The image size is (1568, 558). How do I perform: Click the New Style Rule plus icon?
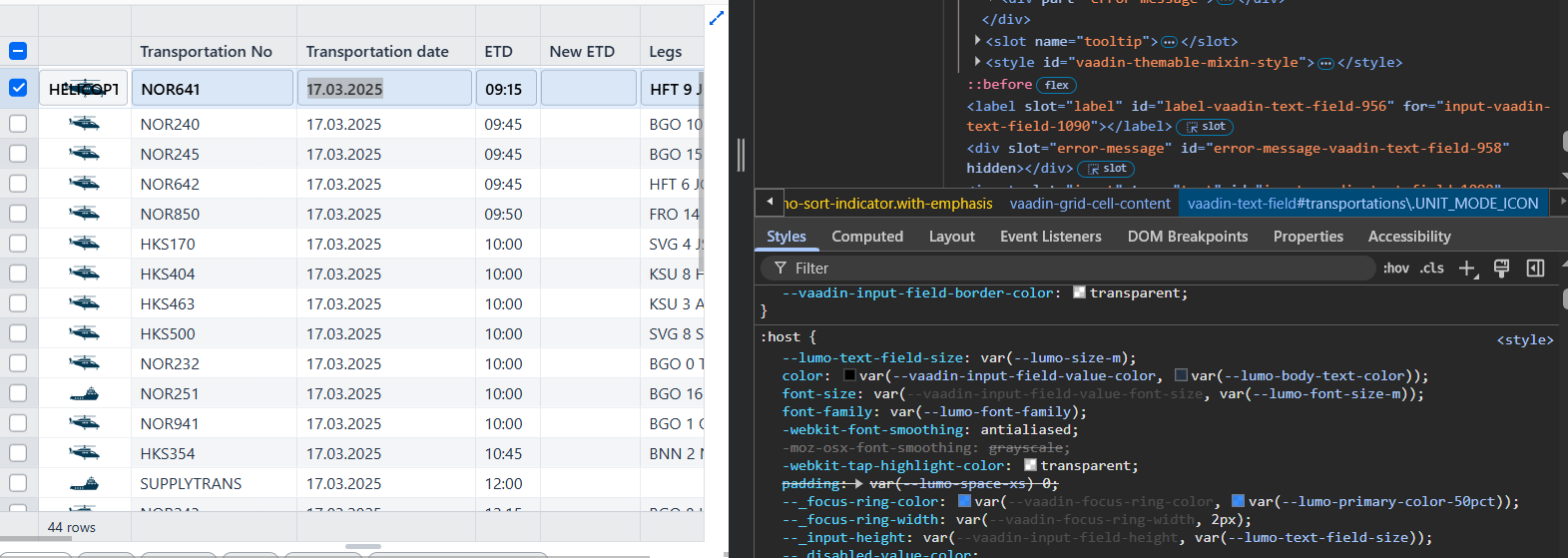pyautogui.click(x=1467, y=269)
